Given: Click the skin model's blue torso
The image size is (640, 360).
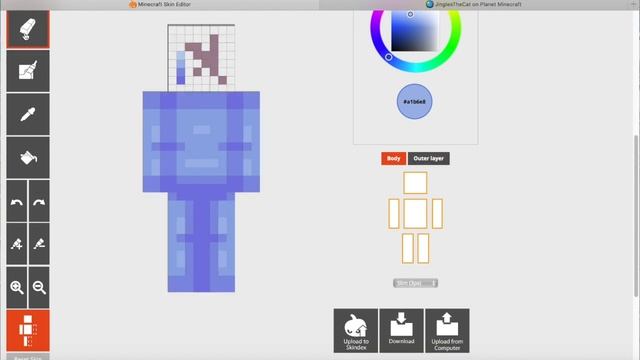Looking at the screenshot, I should tap(201, 142).
